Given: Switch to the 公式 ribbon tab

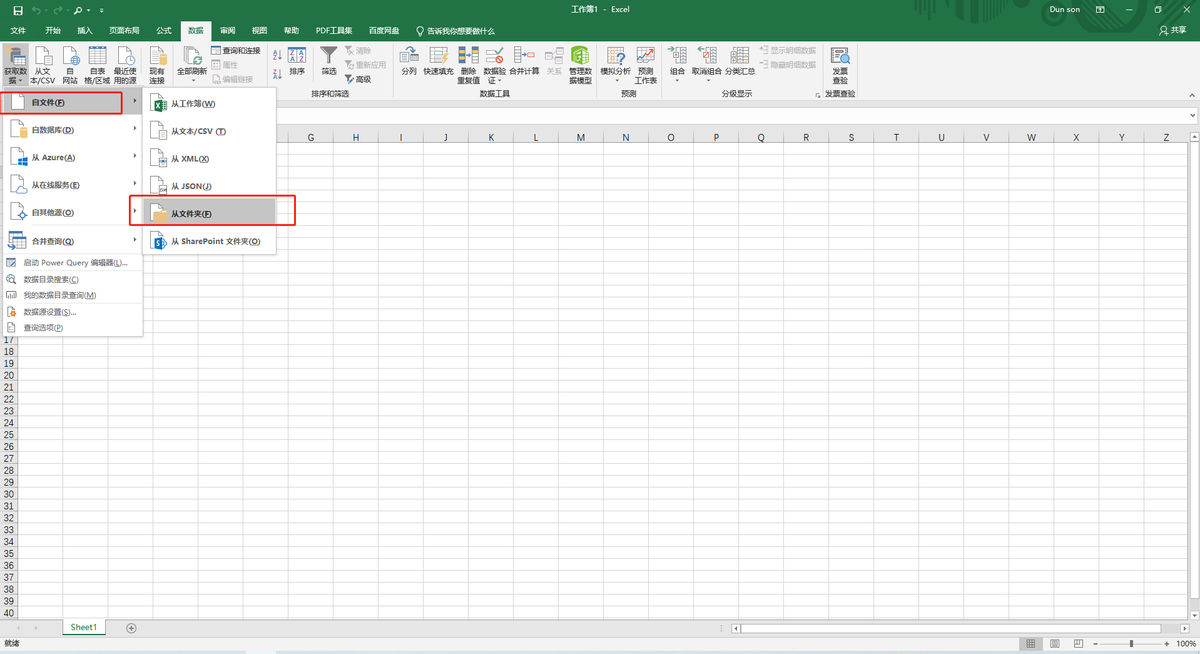Looking at the screenshot, I should (x=163, y=31).
